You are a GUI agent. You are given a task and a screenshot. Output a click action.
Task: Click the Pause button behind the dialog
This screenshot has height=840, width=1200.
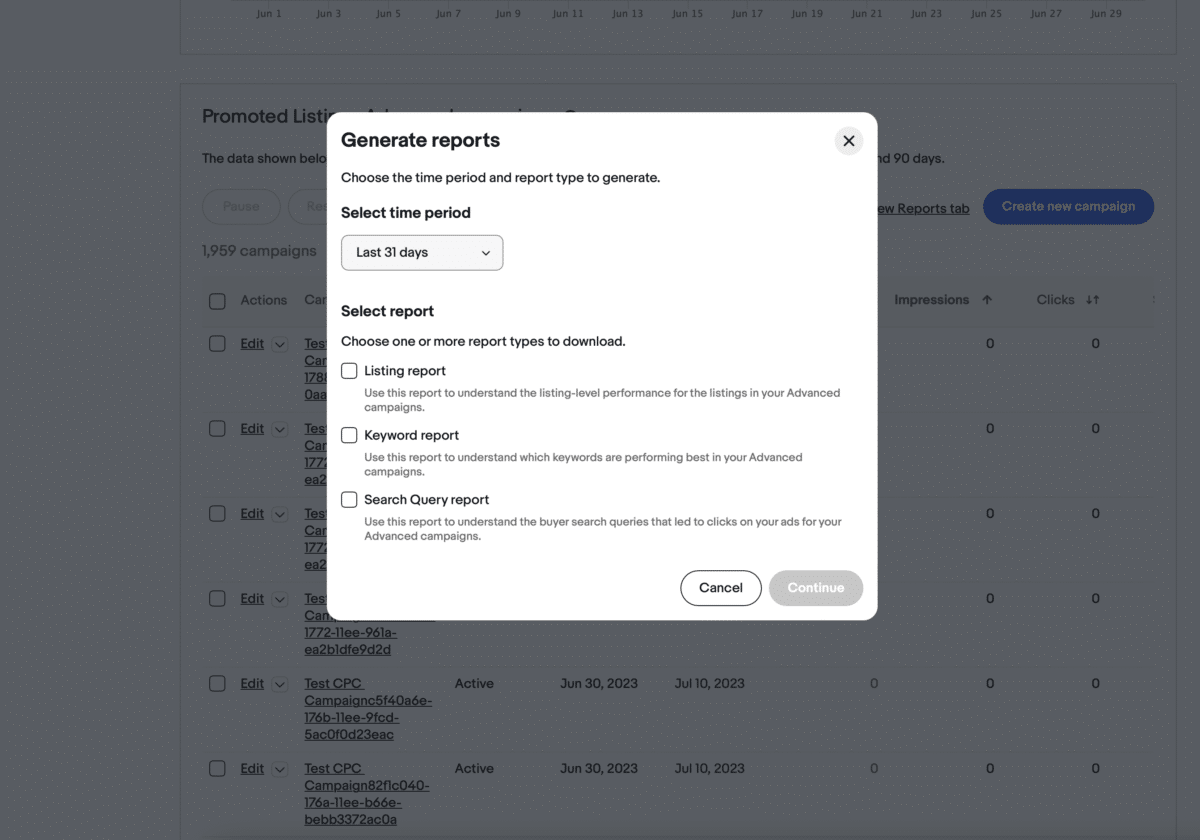pos(241,207)
